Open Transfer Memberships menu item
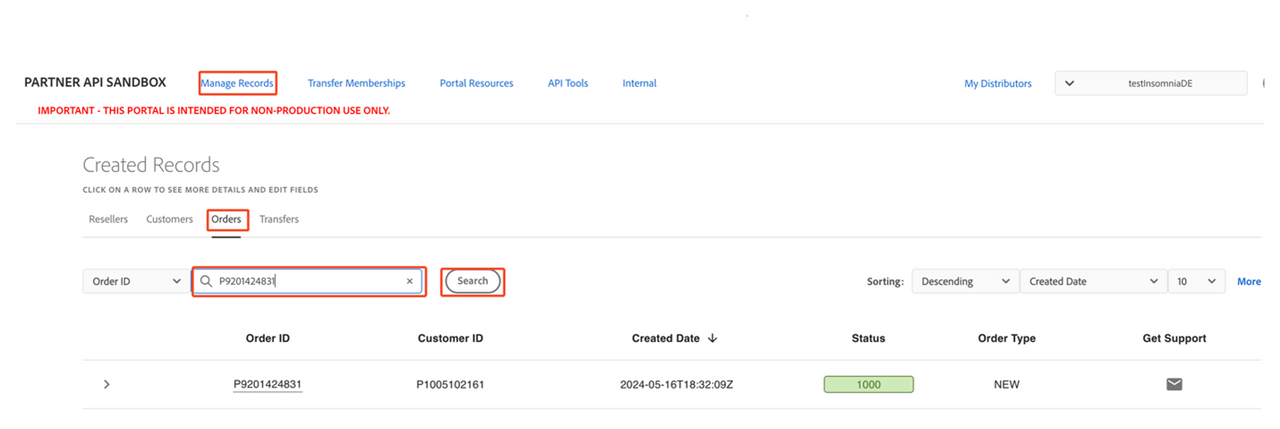The width and height of the screenshot is (1280, 429). tap(356, 84)
